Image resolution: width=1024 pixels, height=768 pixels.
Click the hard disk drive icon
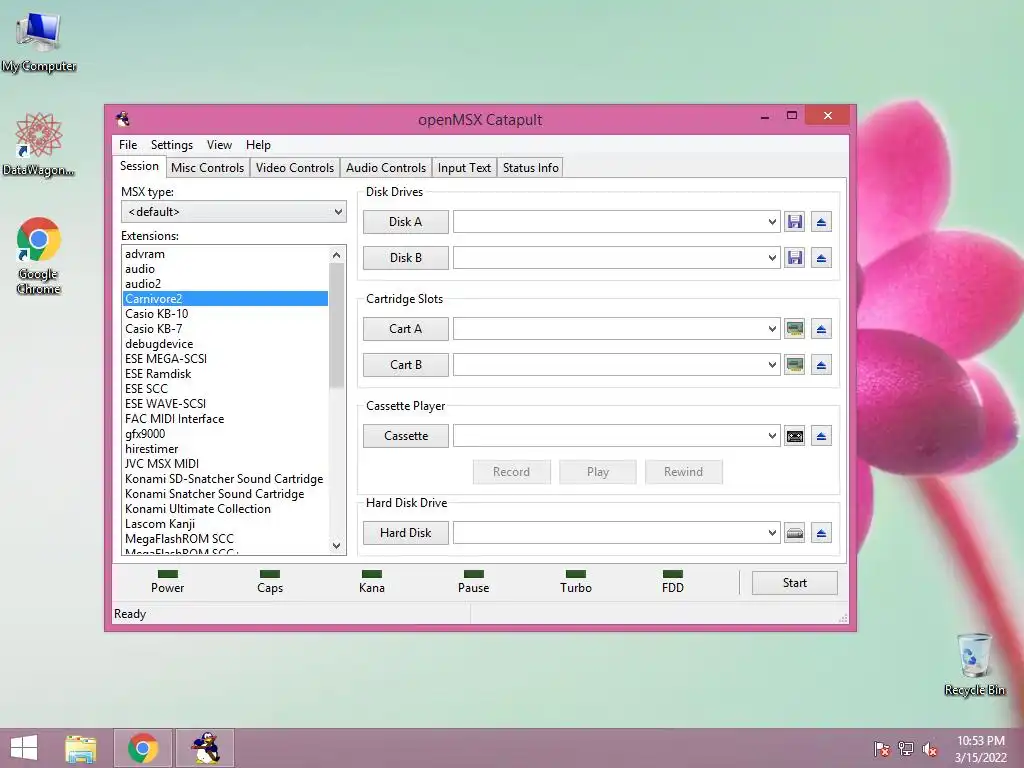point(794,533)
